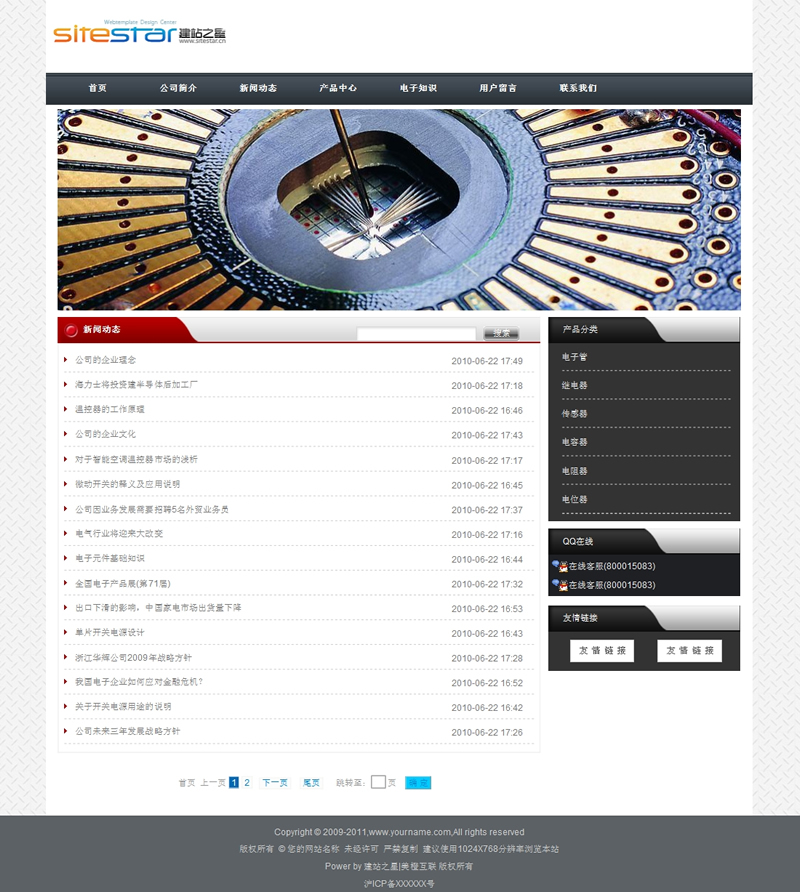
Task: Click the news search text field
Action: coord(416,333)
